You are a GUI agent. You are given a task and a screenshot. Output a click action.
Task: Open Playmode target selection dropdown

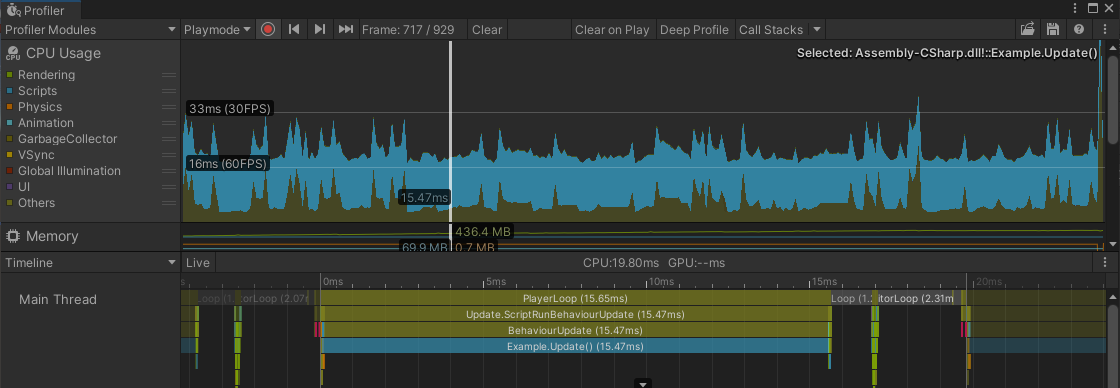tap(217, 29)
